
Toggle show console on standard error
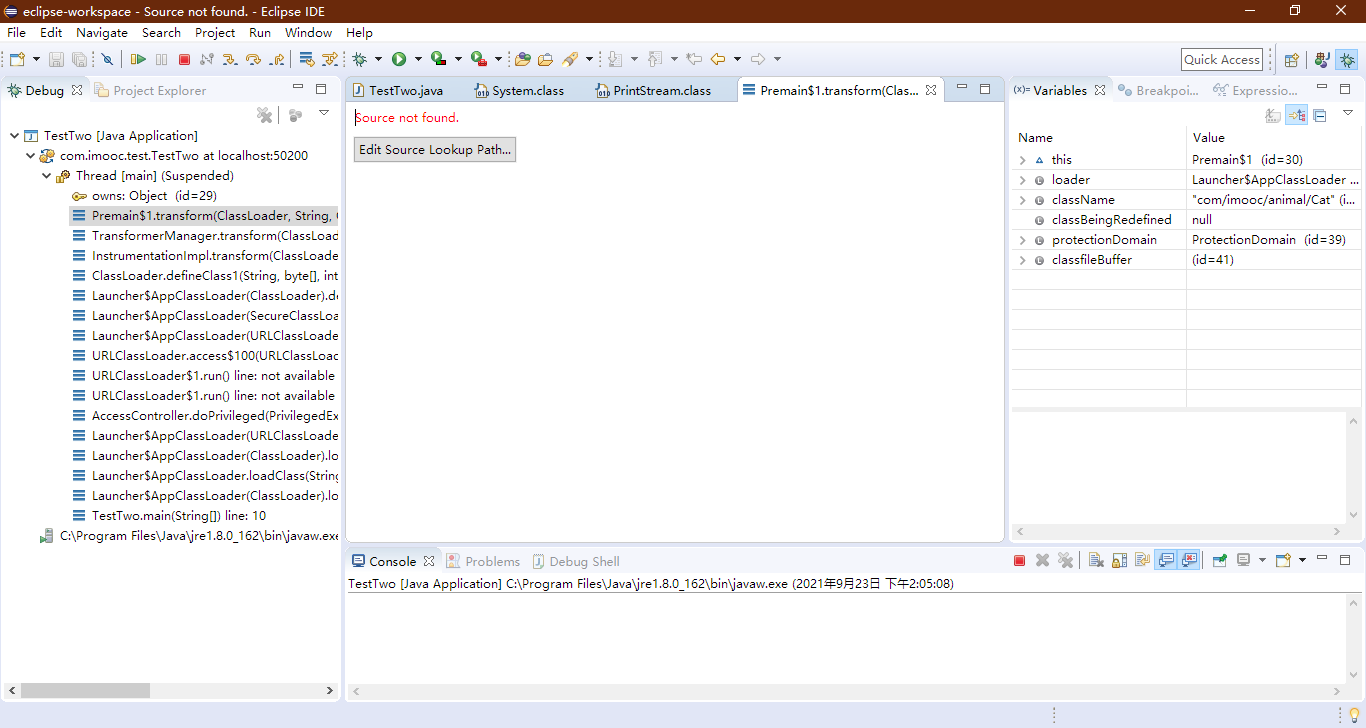point(1189,561)
